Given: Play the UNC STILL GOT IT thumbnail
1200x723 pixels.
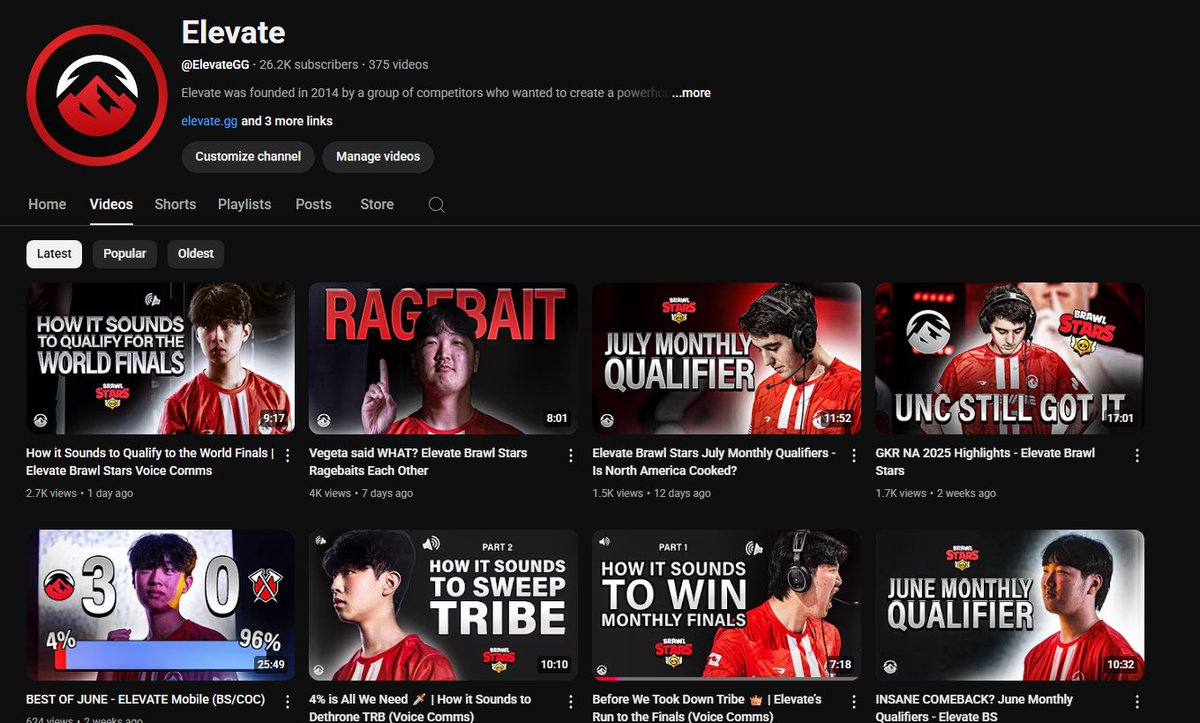Looking at the screenshot, I should tap(1009, 358).
